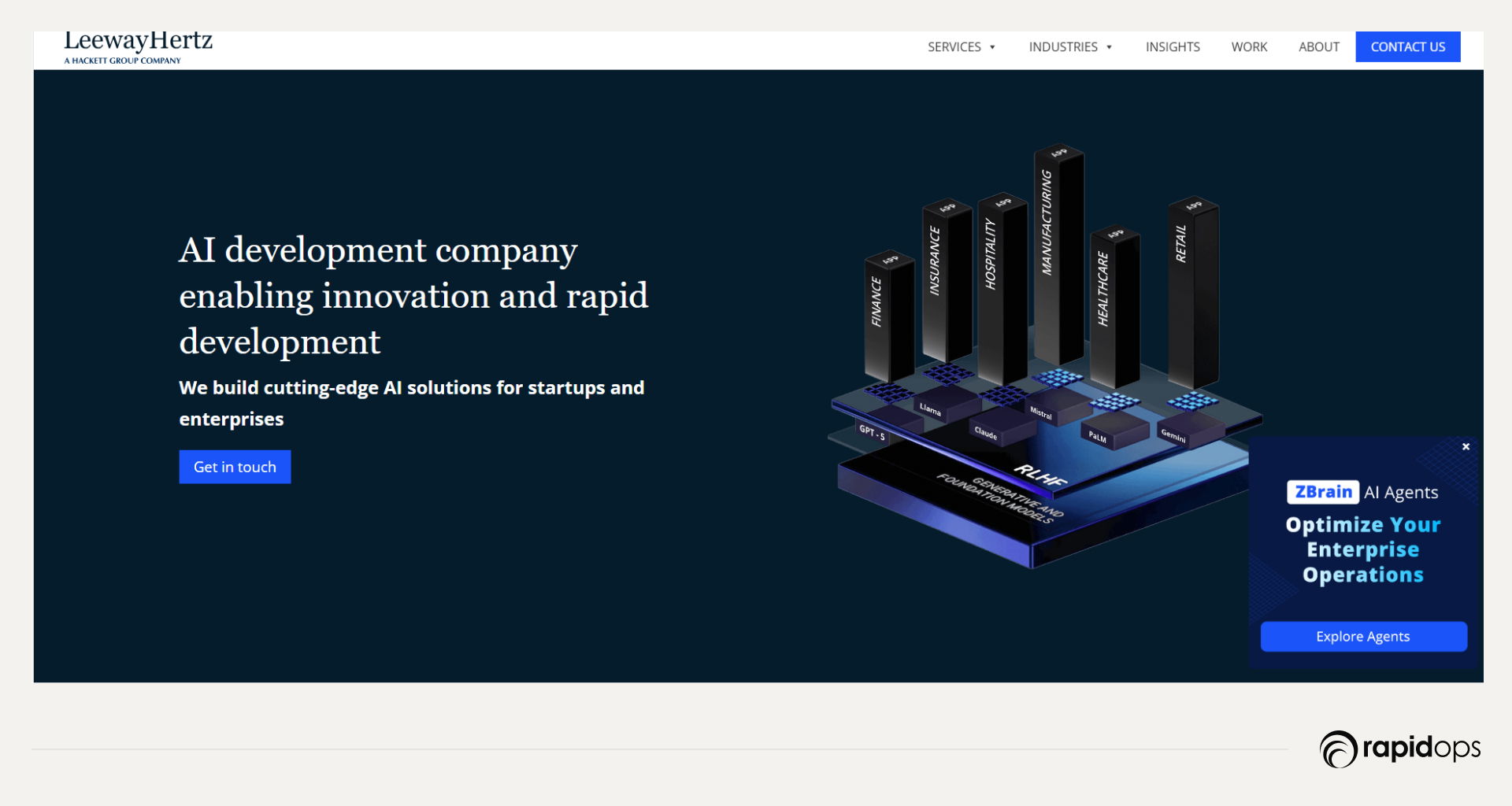The width and height of the screenshot is (1512, 806).
Task: Open the Services menu
Action: 954,47
